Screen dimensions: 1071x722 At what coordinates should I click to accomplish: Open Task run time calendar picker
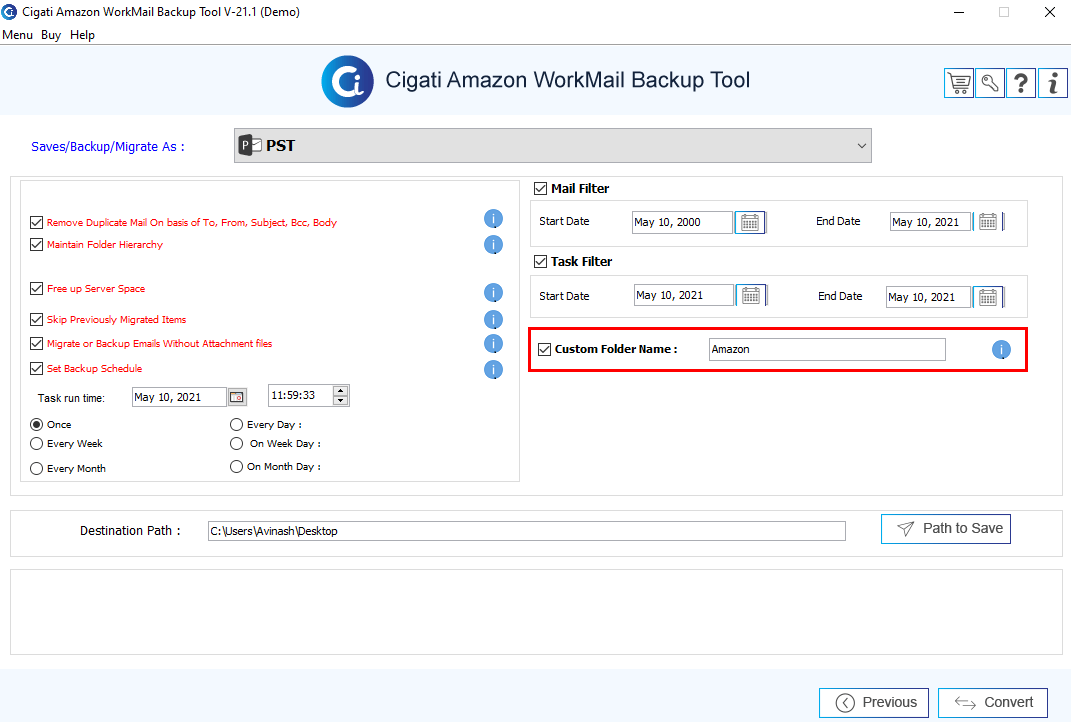(237, 397)
